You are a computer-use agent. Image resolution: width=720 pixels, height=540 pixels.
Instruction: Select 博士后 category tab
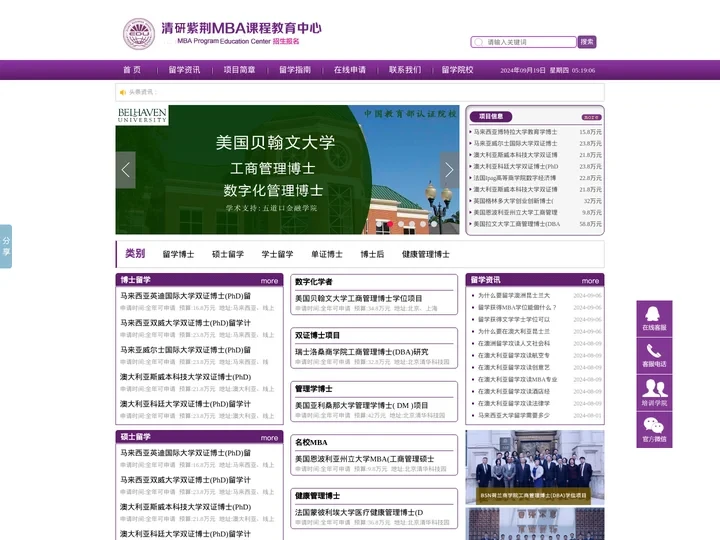pyautogui.click(x=372, y=254)
